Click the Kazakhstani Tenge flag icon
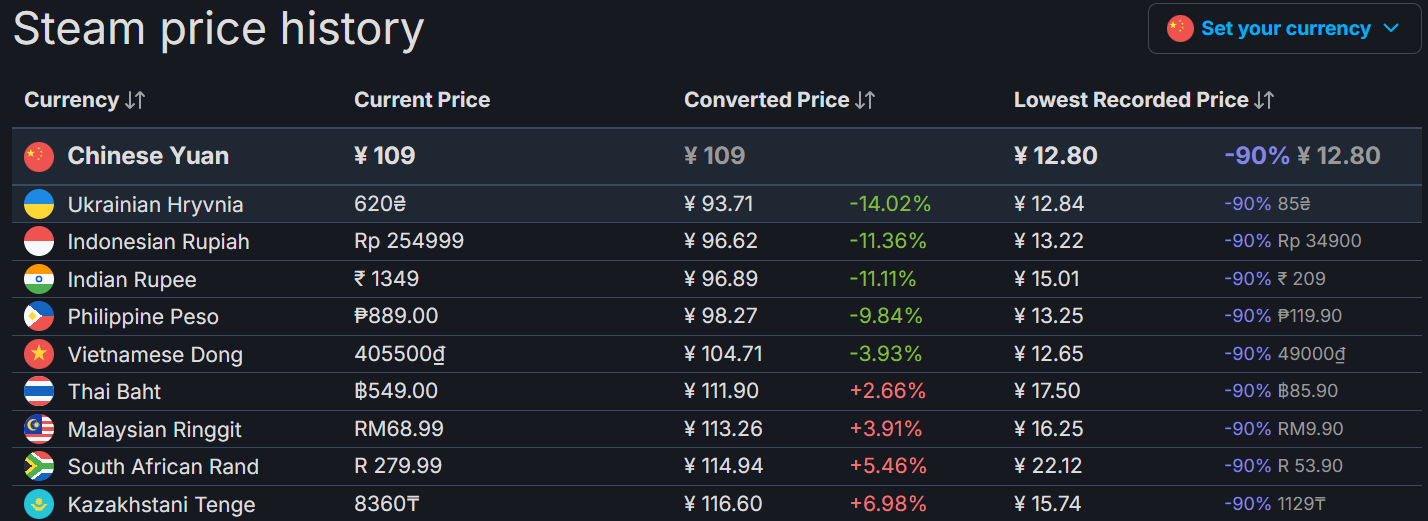Screen dimensions: 1428x521 39,504
